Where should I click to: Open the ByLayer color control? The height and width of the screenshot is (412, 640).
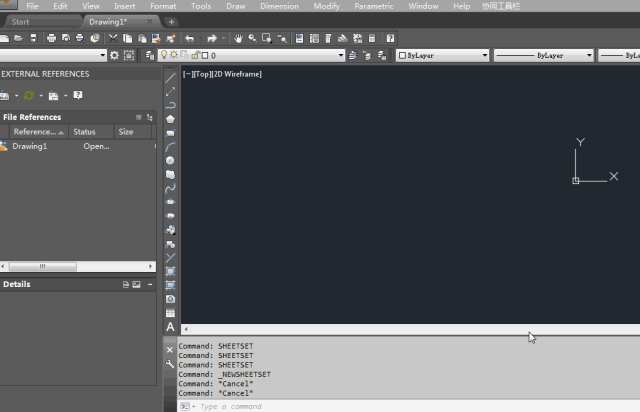(442, 56)
